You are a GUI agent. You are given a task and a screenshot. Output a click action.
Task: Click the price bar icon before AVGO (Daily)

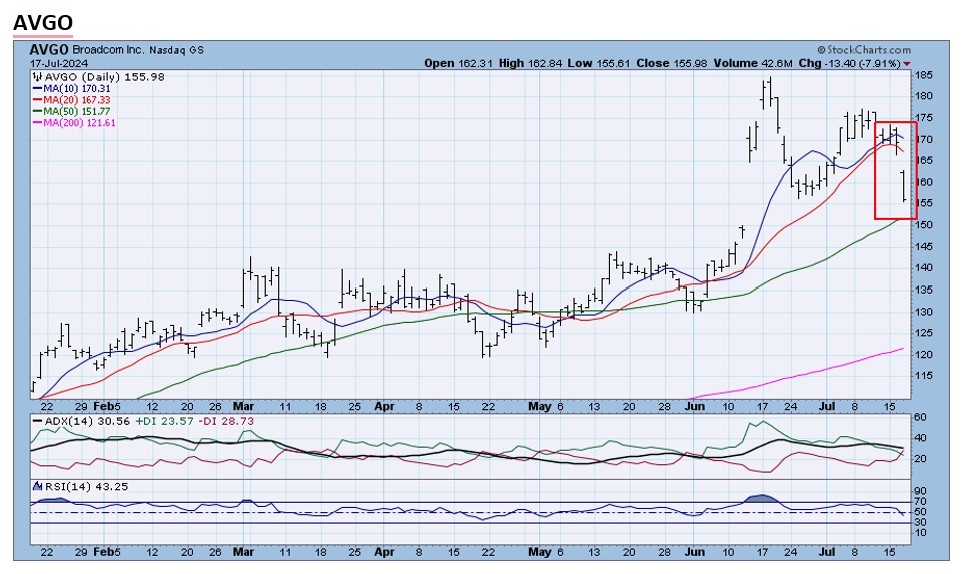point(37,77)
